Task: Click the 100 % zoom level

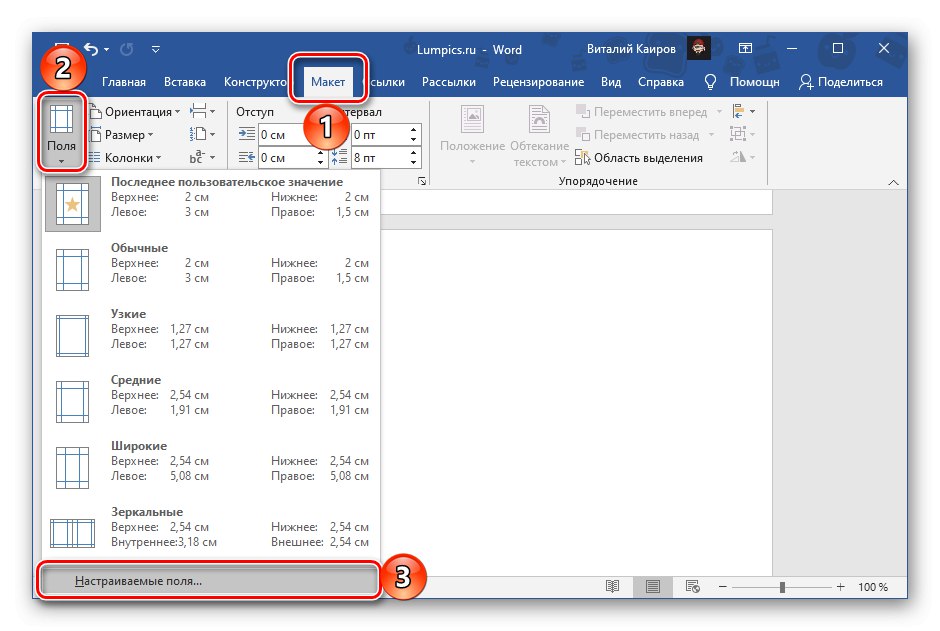Action: pos(872,587)
